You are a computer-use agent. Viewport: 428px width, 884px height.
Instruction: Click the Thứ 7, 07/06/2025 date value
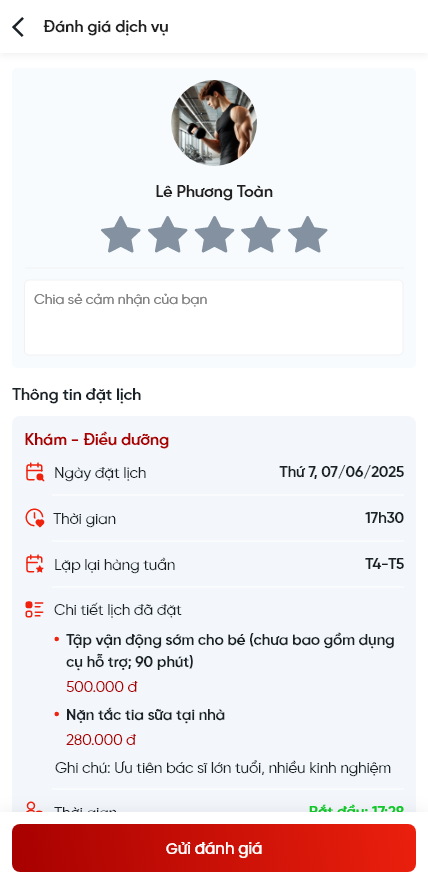pyautogui.click(x=342, y=472)
